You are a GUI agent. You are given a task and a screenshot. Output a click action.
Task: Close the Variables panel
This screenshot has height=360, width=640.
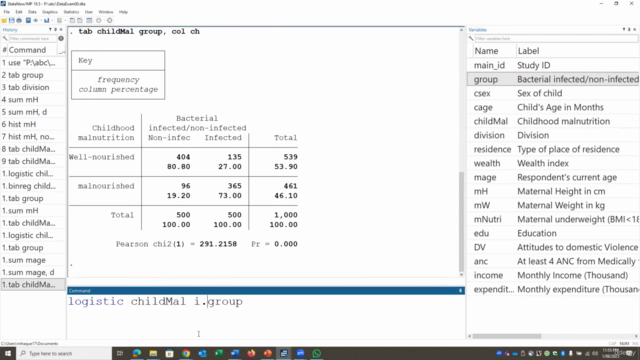tap(635, 30)
